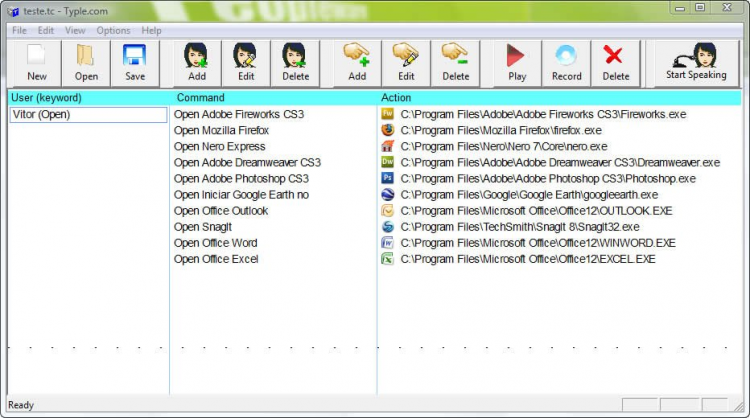
Task: Click the Photoshop Ps icon in Action column
Action: pyautogui.click(x=387, y=178)
